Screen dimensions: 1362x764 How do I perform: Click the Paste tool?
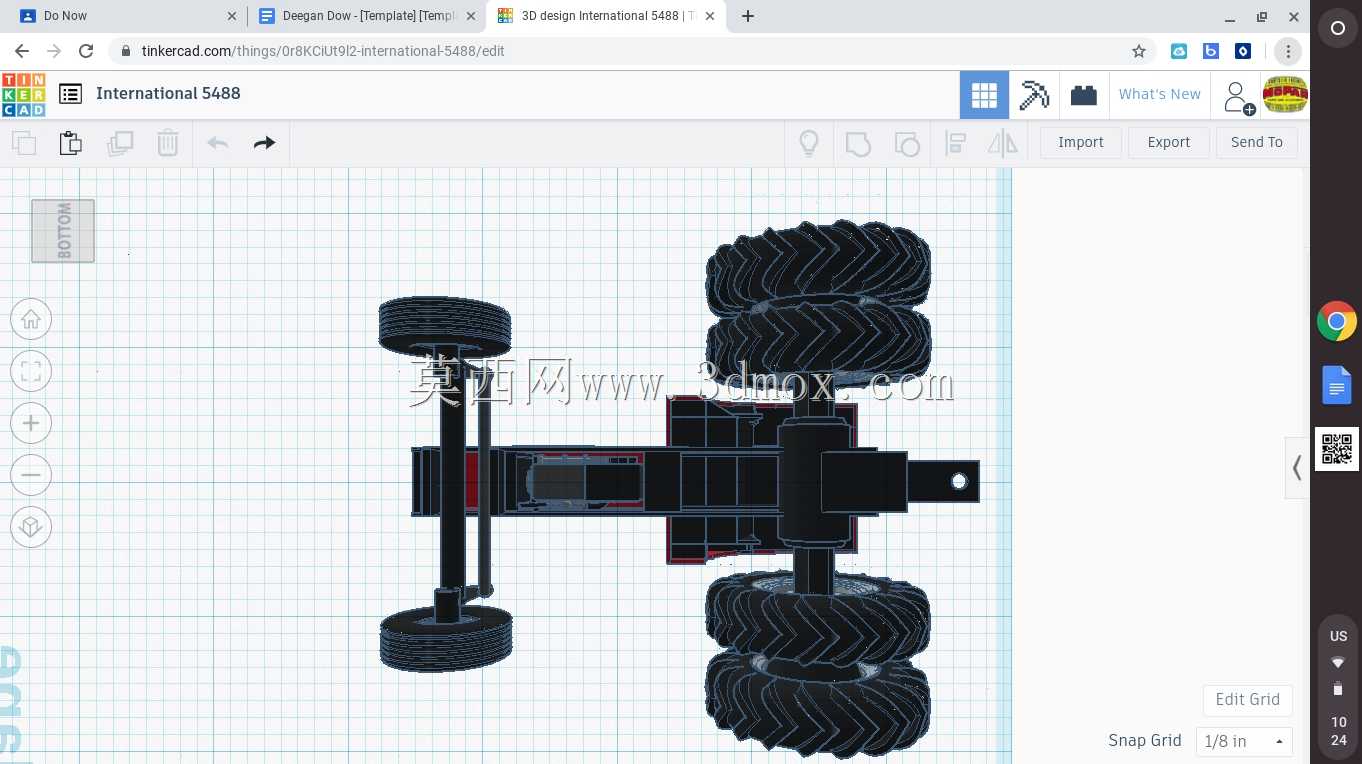coord(70,143)
